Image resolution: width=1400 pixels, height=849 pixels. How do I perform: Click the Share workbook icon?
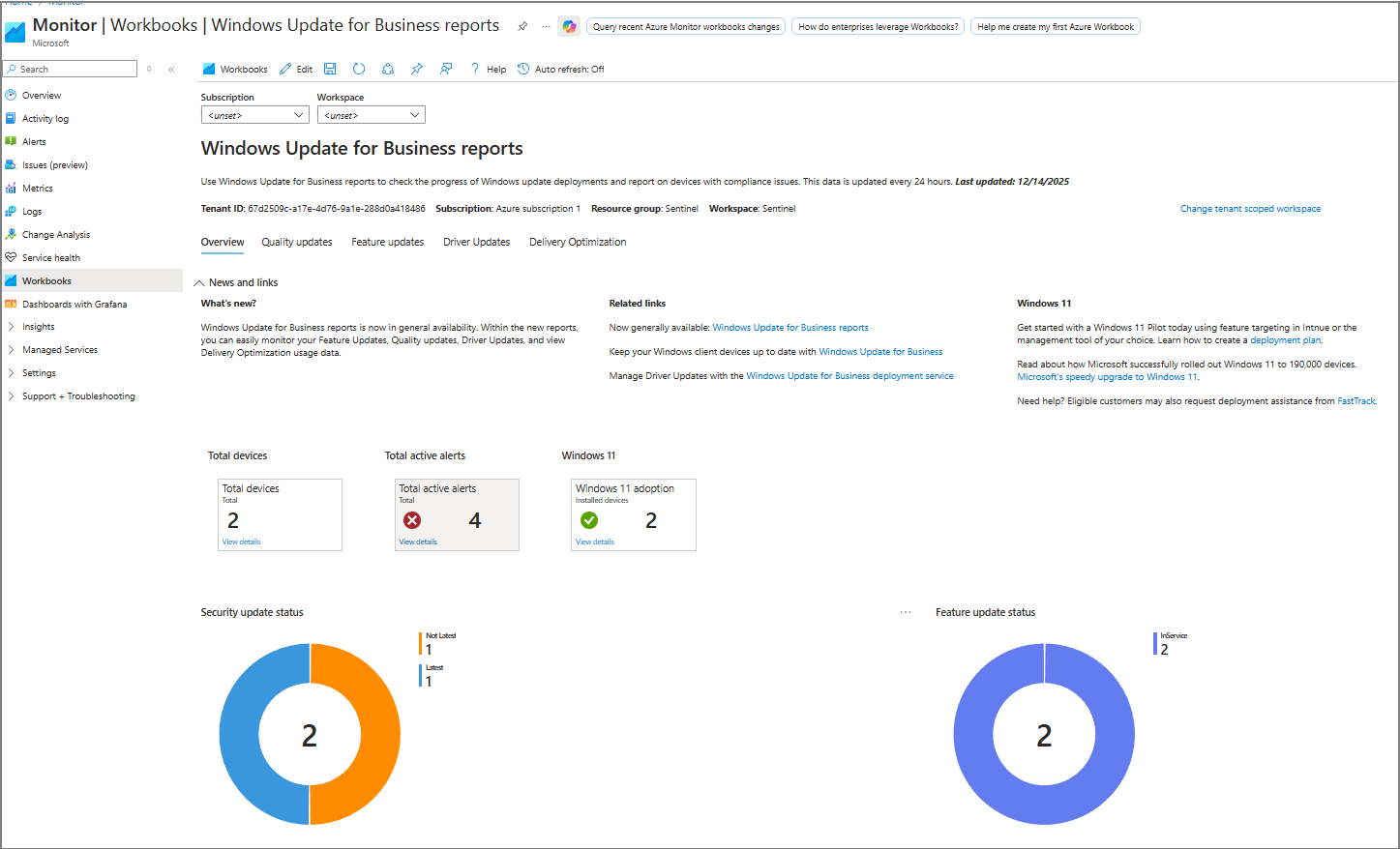pos(388,69)
